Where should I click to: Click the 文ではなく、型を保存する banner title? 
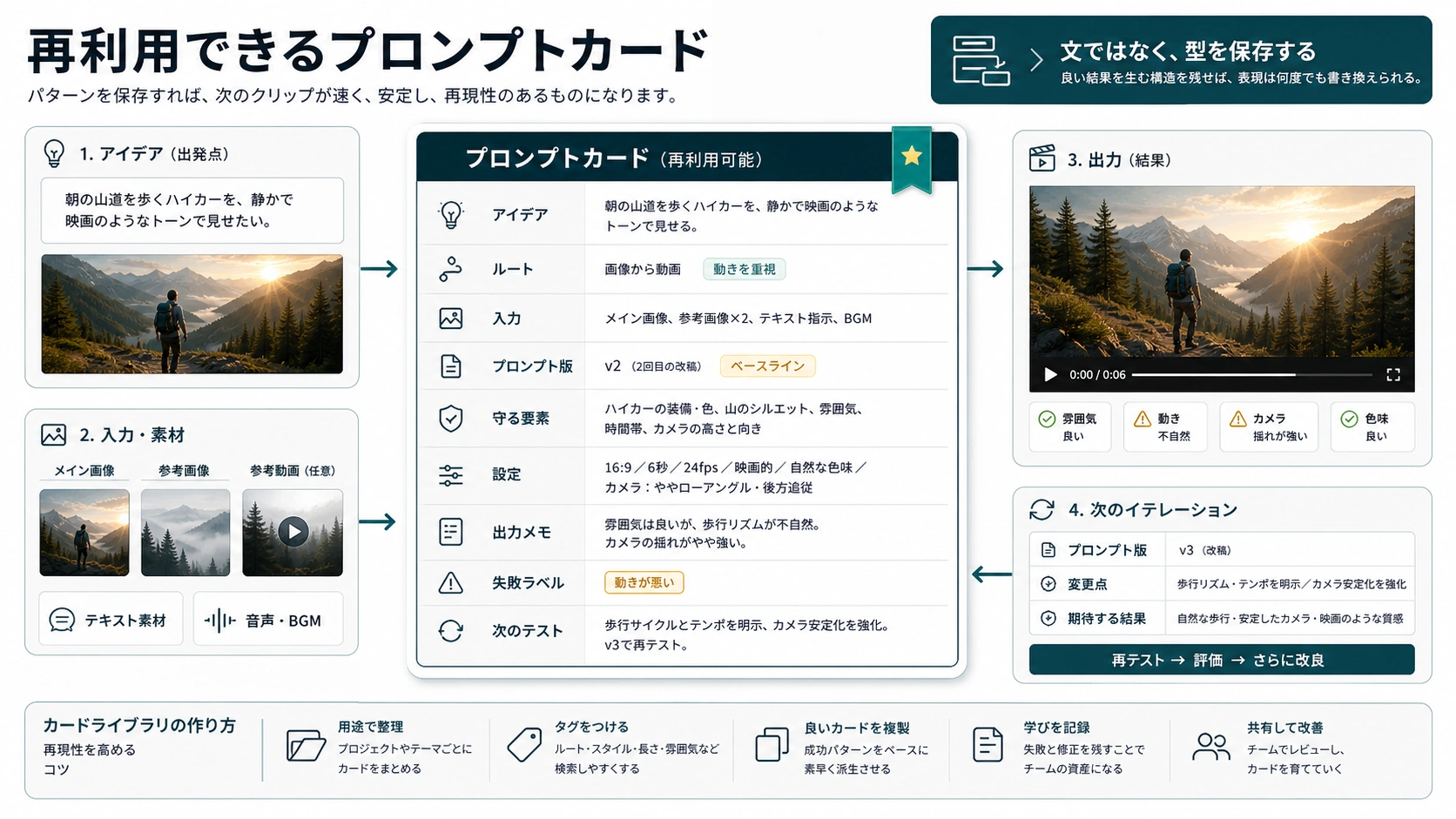coord(1188,50)
